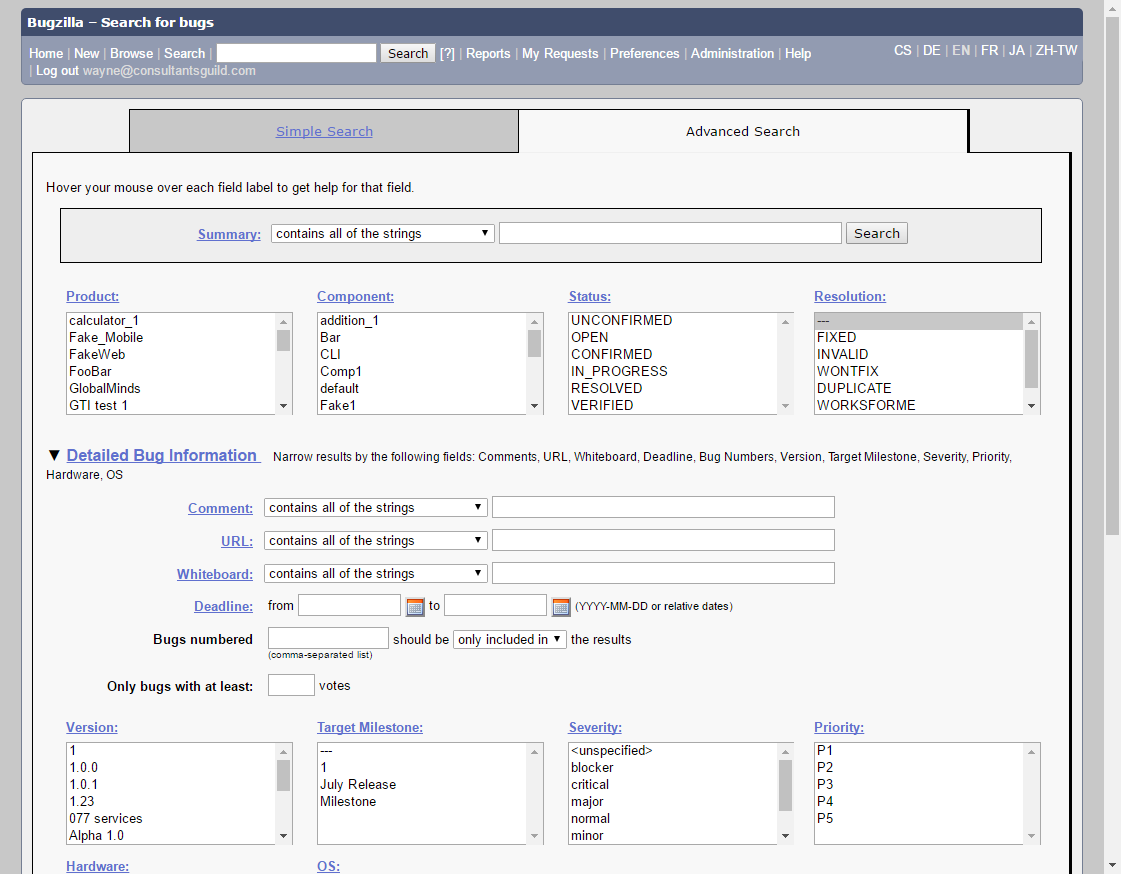Screen dimensions: 1121x874
Task: Click the votes number input field
Action: tap(291, 686)
